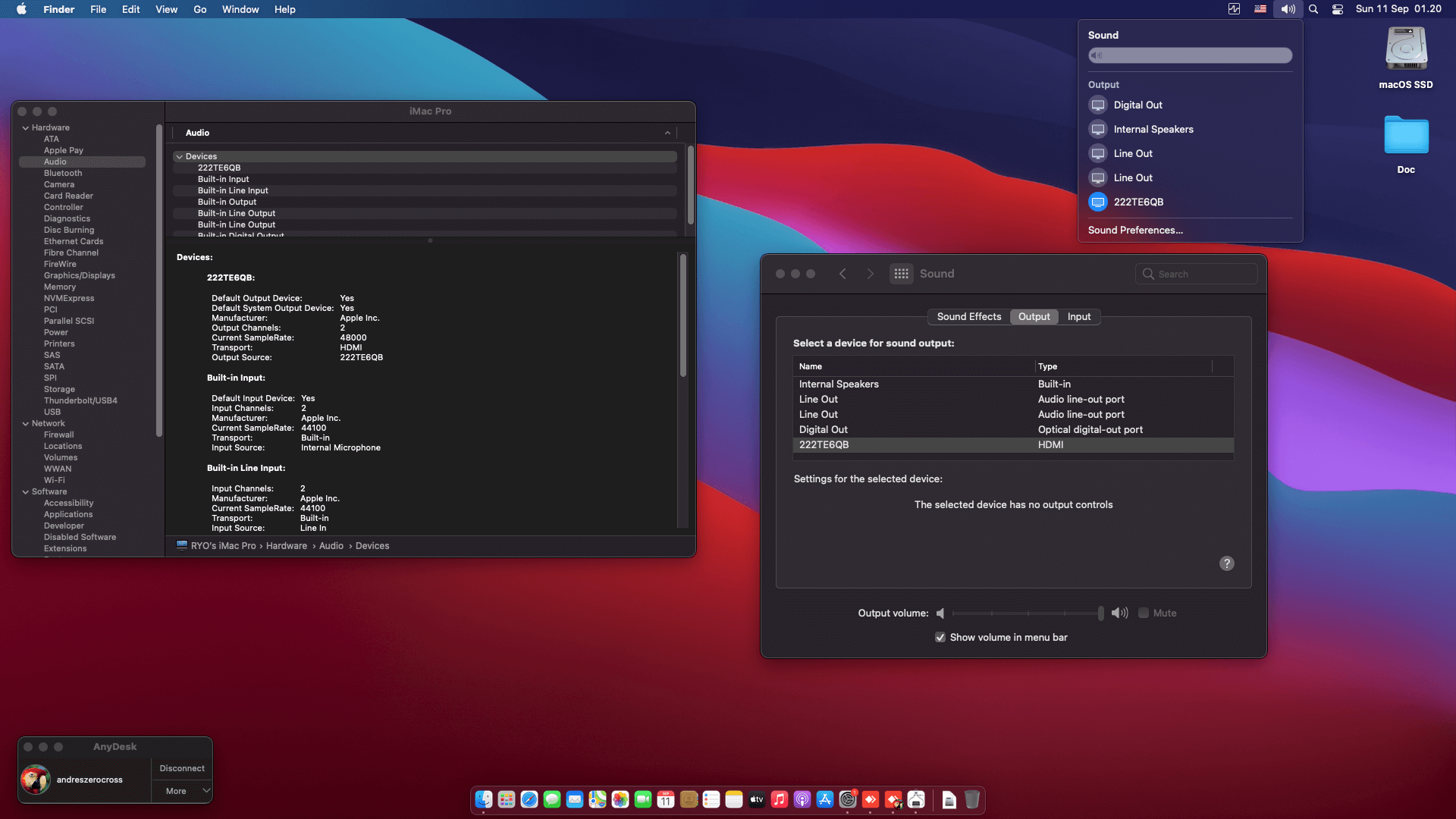Open Control Center toggle in menu bar
Image resolution: width=1456 pixels, height=819 pixels.
point(1338,9)
